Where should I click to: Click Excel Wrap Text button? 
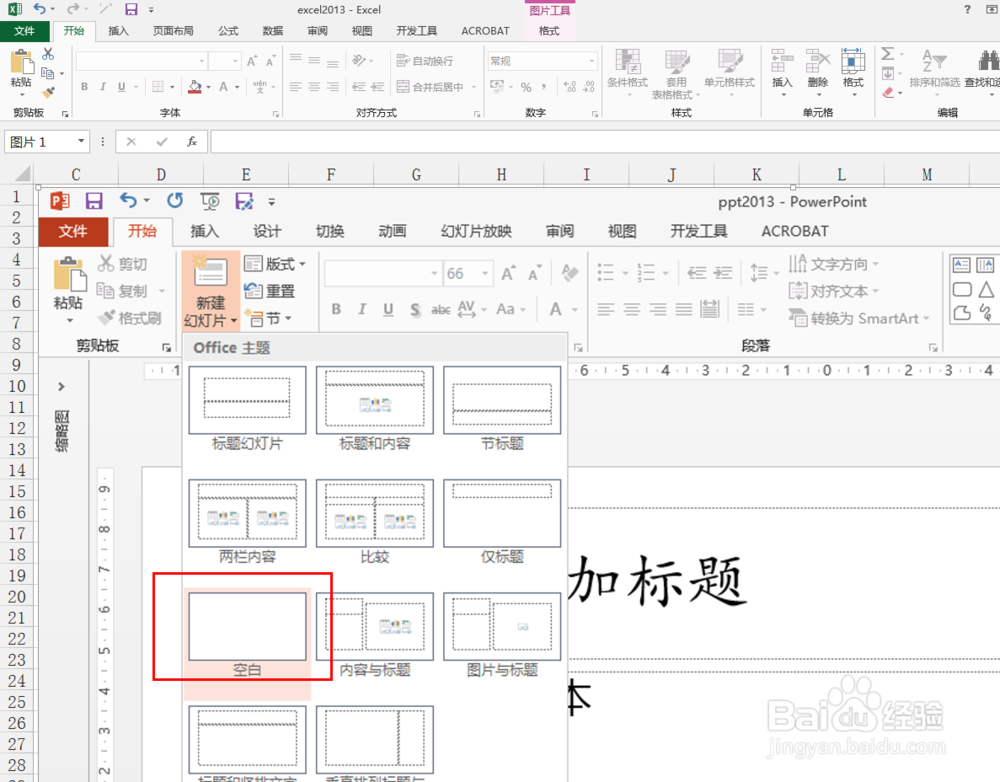pyautogui.click(x=425, y=61)
